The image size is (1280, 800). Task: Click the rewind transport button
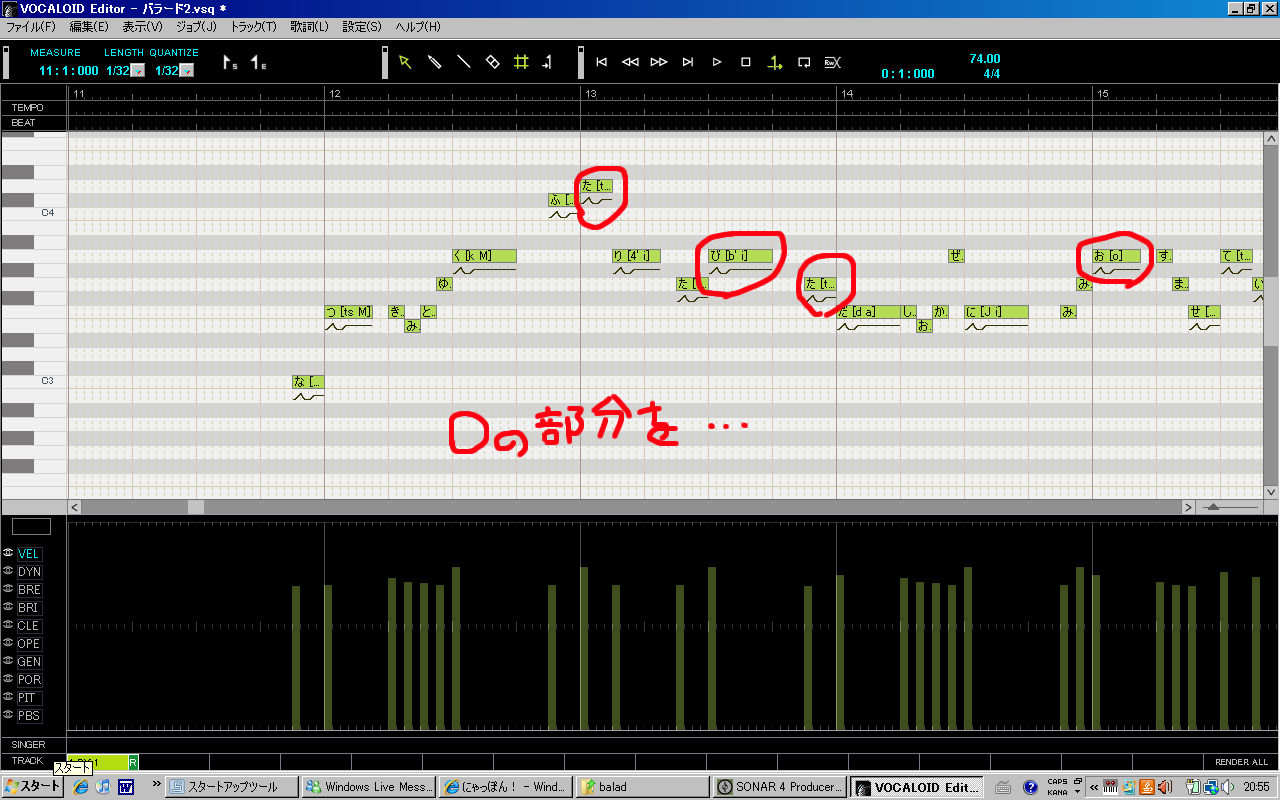(630, 62)
